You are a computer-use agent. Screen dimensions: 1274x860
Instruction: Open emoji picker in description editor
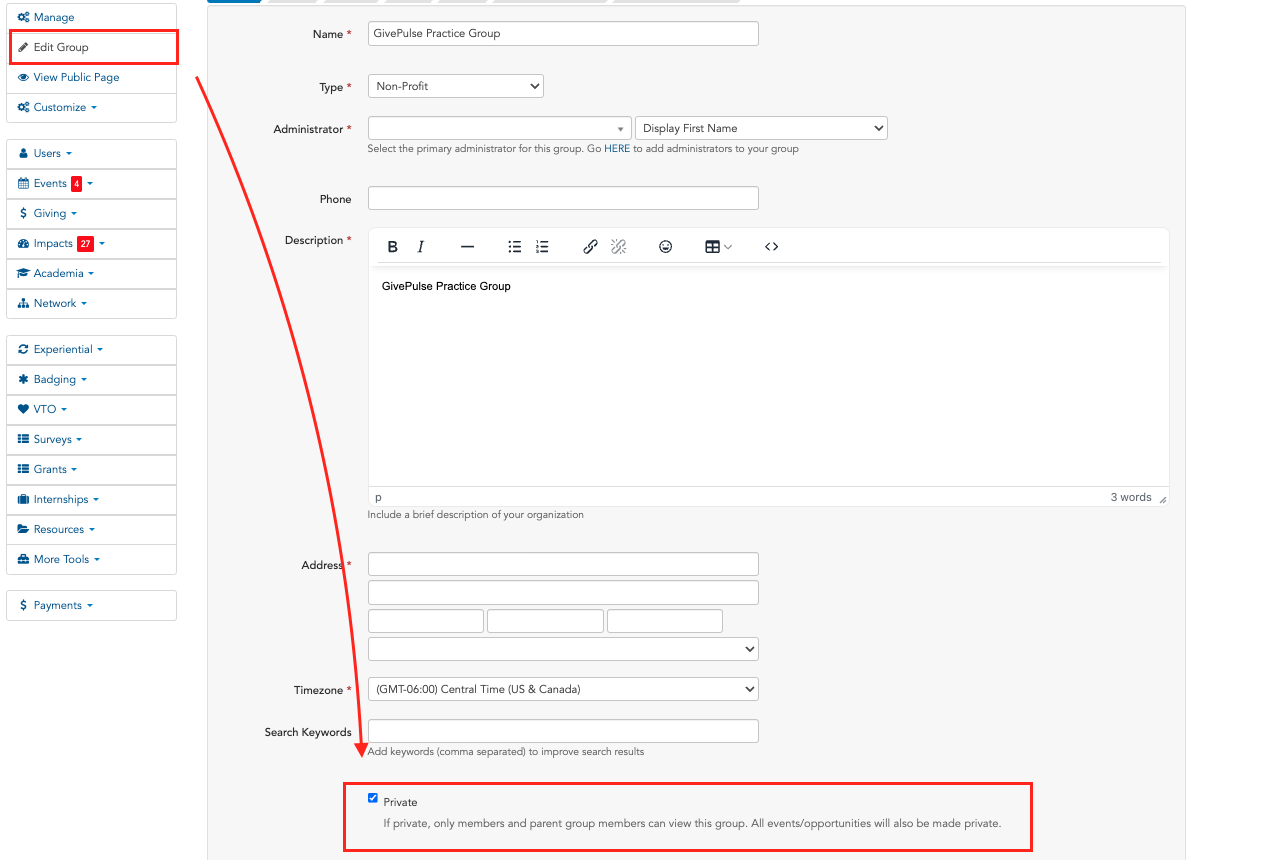[x=665, y=247]
